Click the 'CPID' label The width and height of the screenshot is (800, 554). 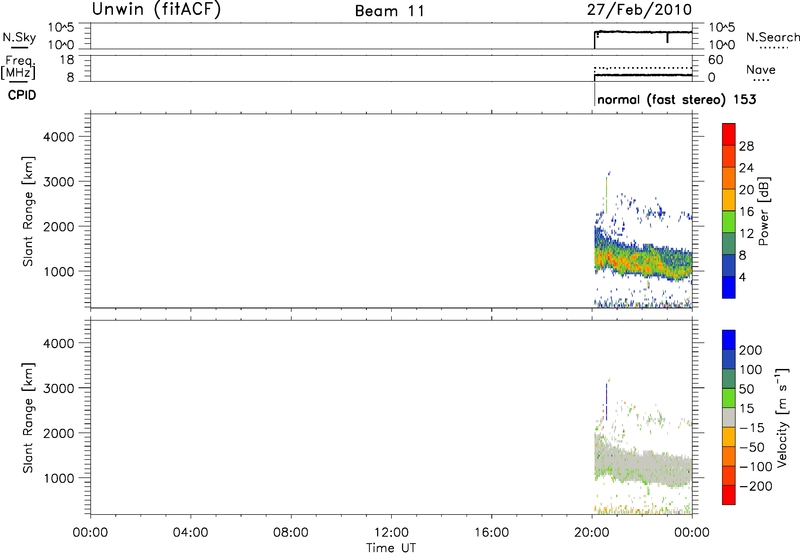point(21,95)
